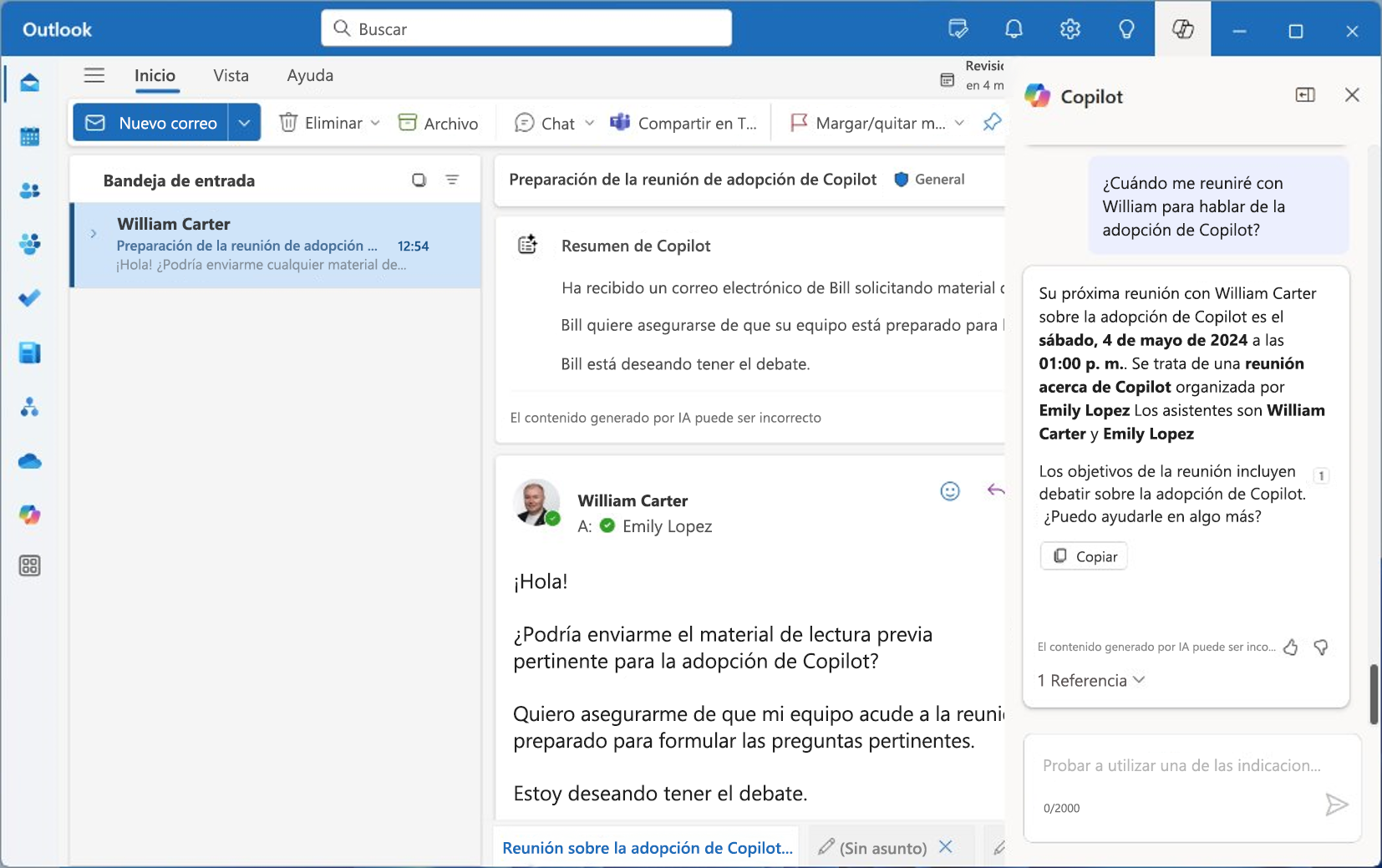The height and width of the screenshot is (868, 1382).
Task: Open Copilot pane dock-to-side icon
Action: (x=1305, y=95)
